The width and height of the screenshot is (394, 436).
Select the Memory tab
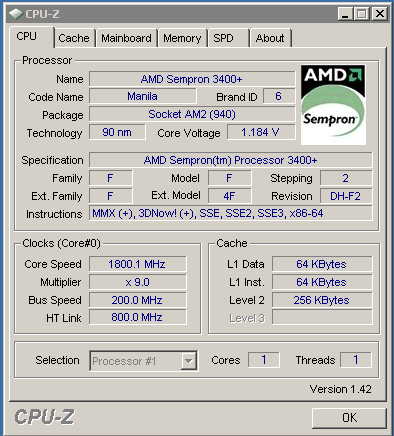pos(182,38)
